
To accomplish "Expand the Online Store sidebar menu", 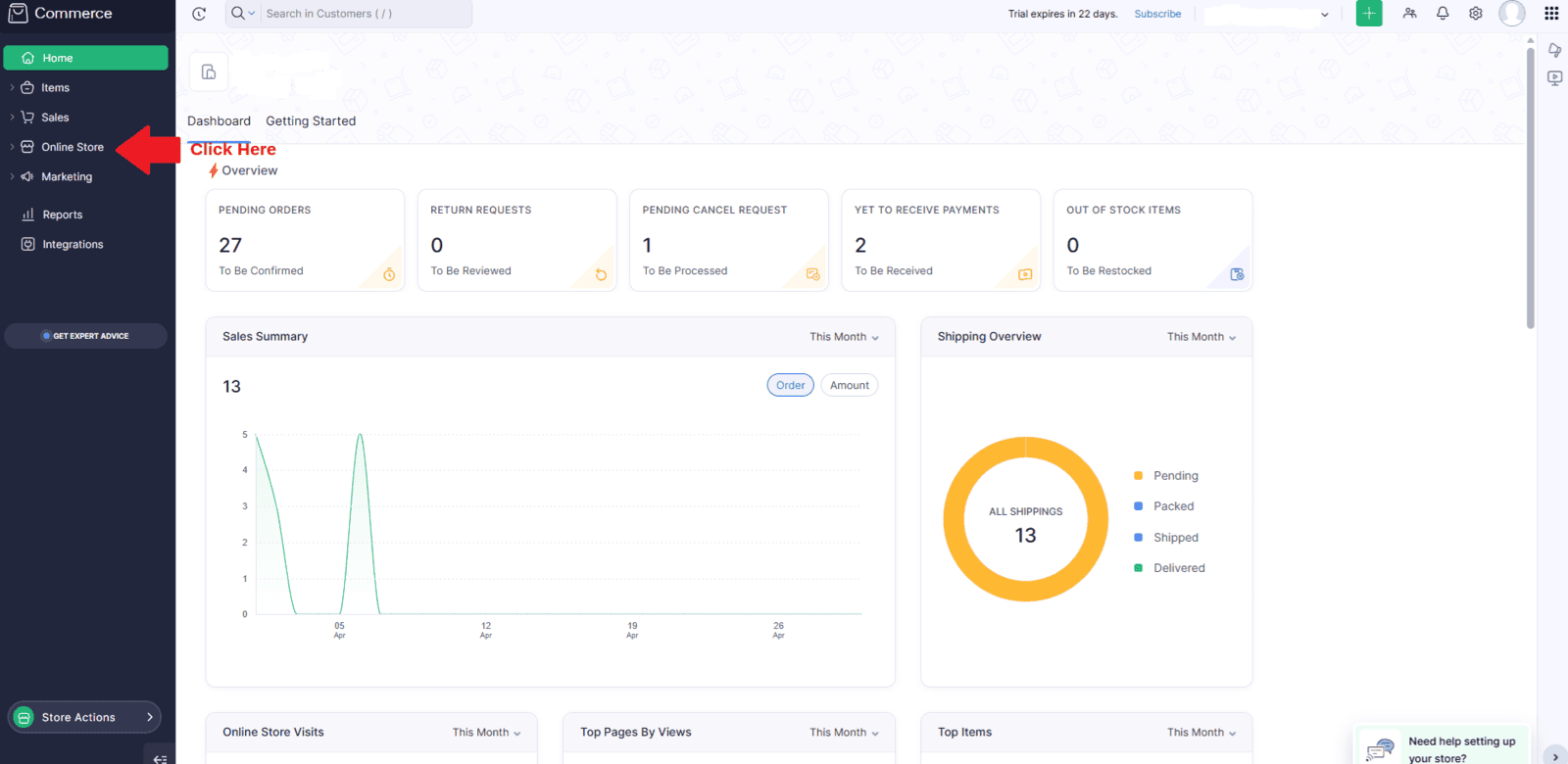I will (x=73, y=147).
